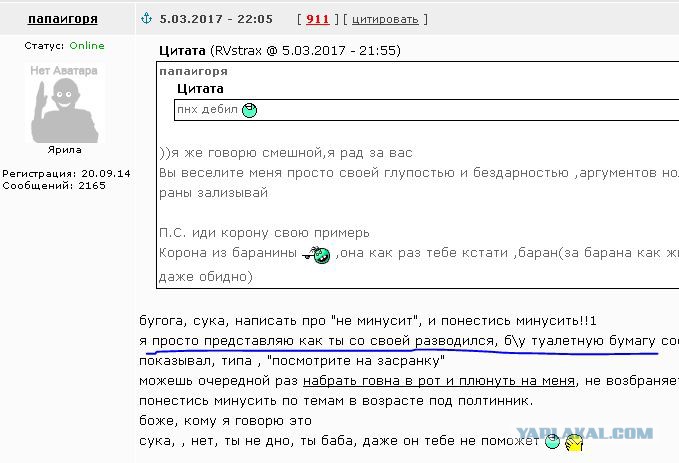Click the цитировать quote link
The image size is (679, 463).
tap(385, 19)
